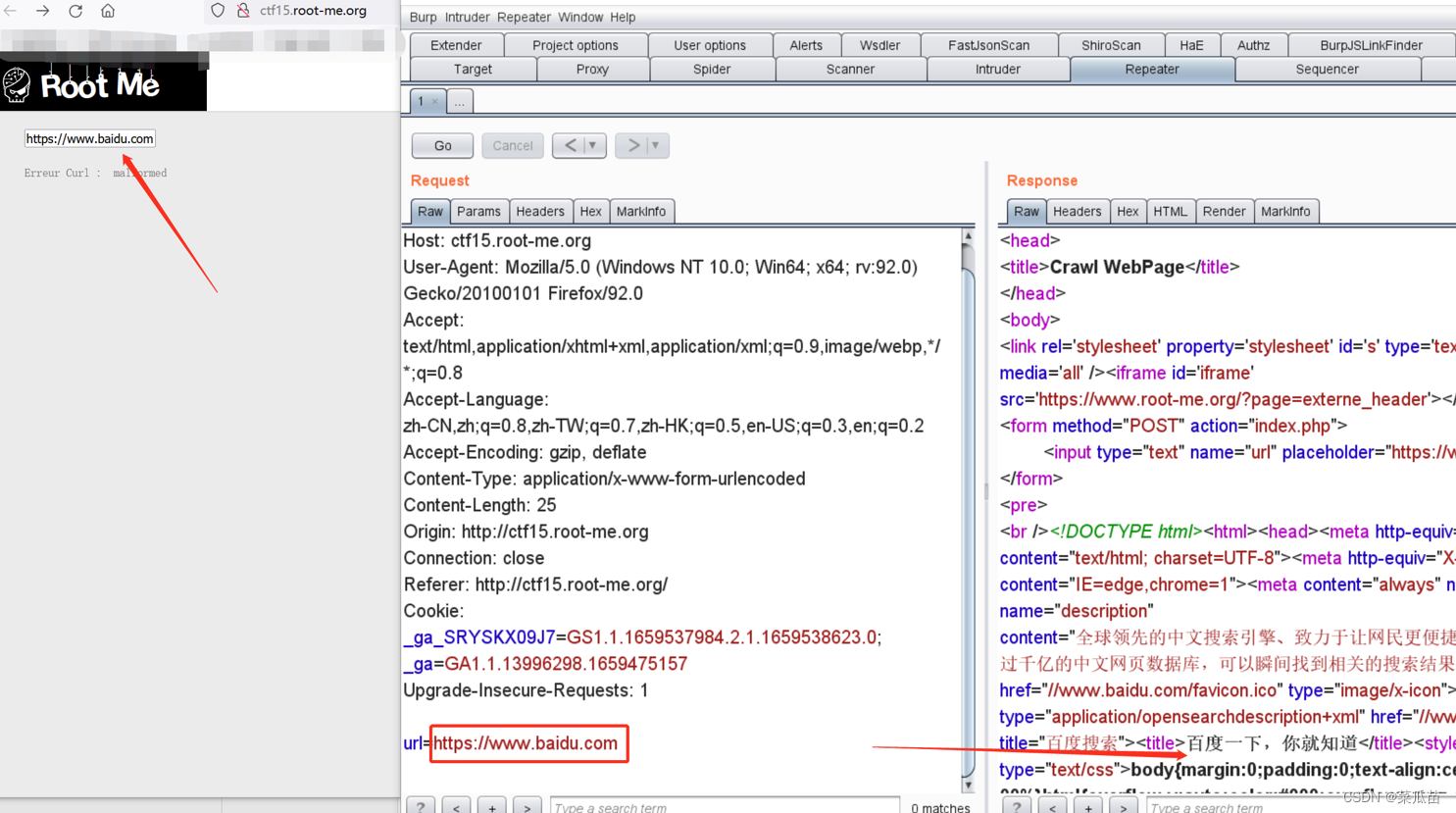Open the back history dropdown arrow
Screen dimensions: 1456x813
tap(593, 145)
